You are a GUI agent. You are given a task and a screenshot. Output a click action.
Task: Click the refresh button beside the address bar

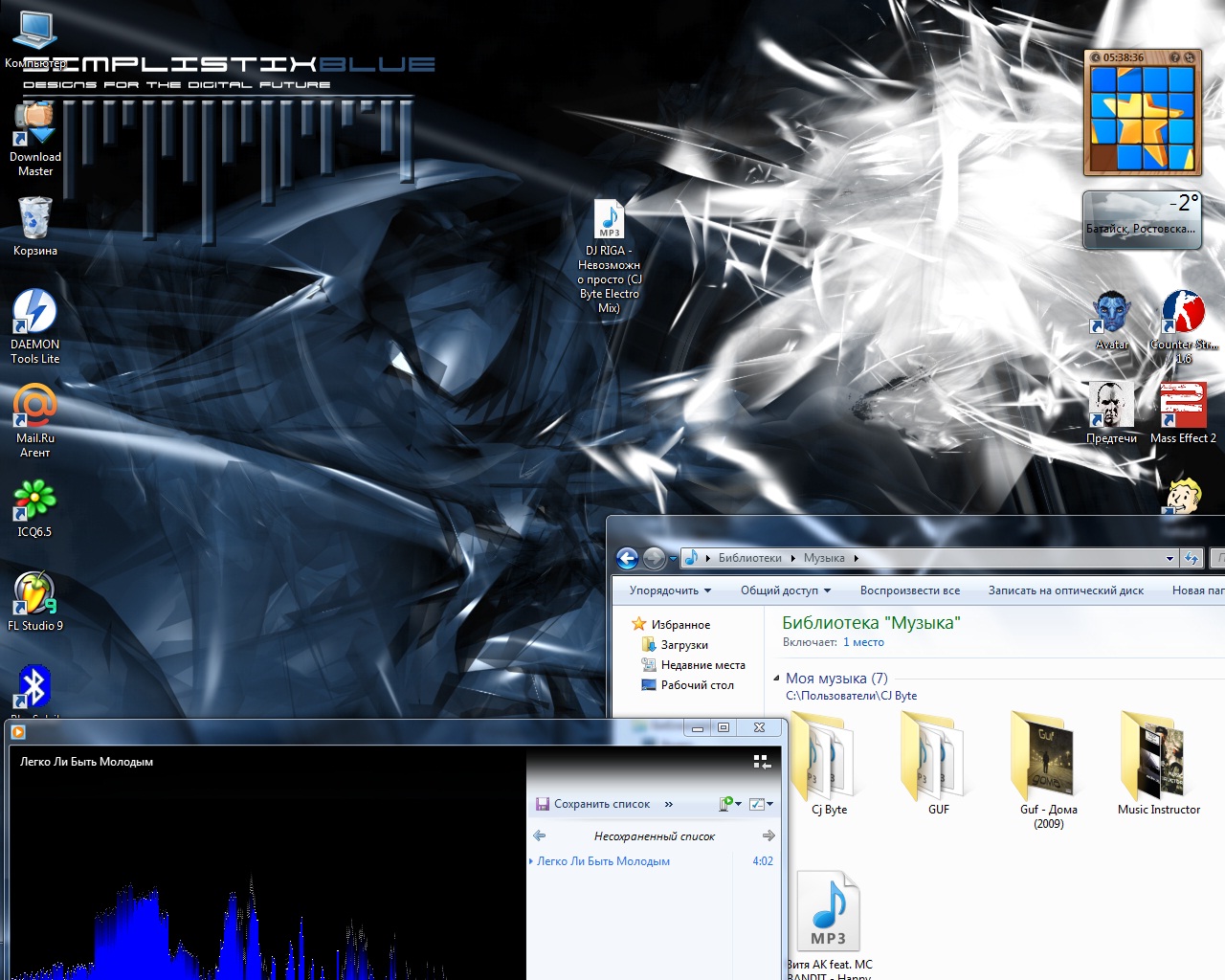(x=1192, y=558)
